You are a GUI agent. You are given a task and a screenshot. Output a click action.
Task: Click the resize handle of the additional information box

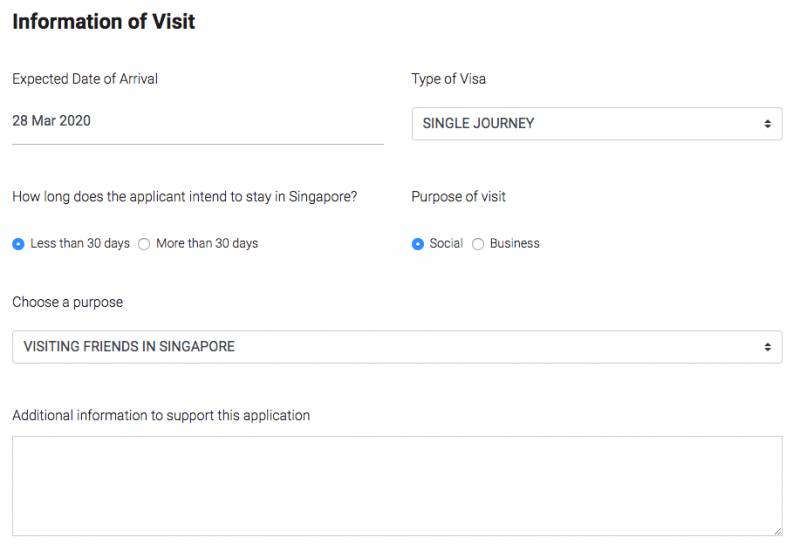(777, 531)
